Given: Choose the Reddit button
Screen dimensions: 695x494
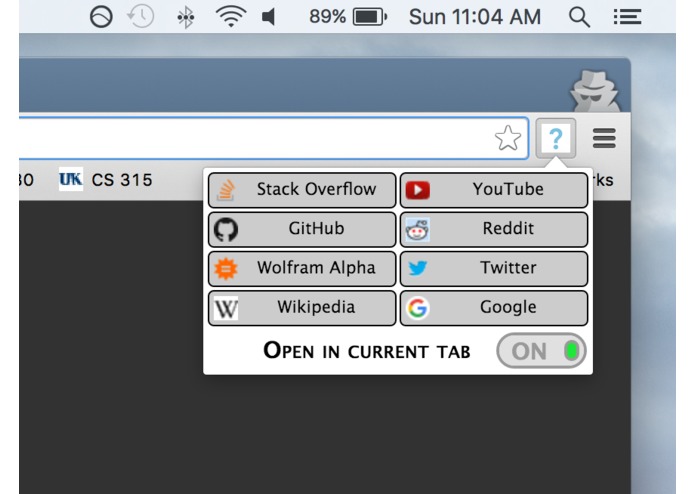Looking at the screenshot, I should [494, 229].
